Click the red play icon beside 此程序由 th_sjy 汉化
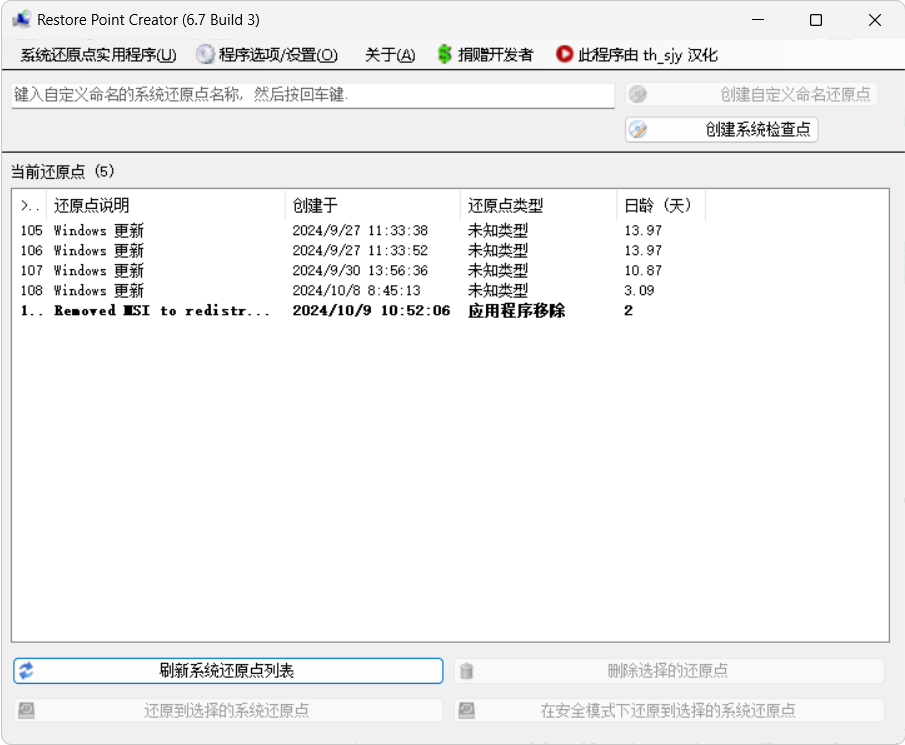The height and width of the screenshot is (745, 905). click(x=564, y=54)
